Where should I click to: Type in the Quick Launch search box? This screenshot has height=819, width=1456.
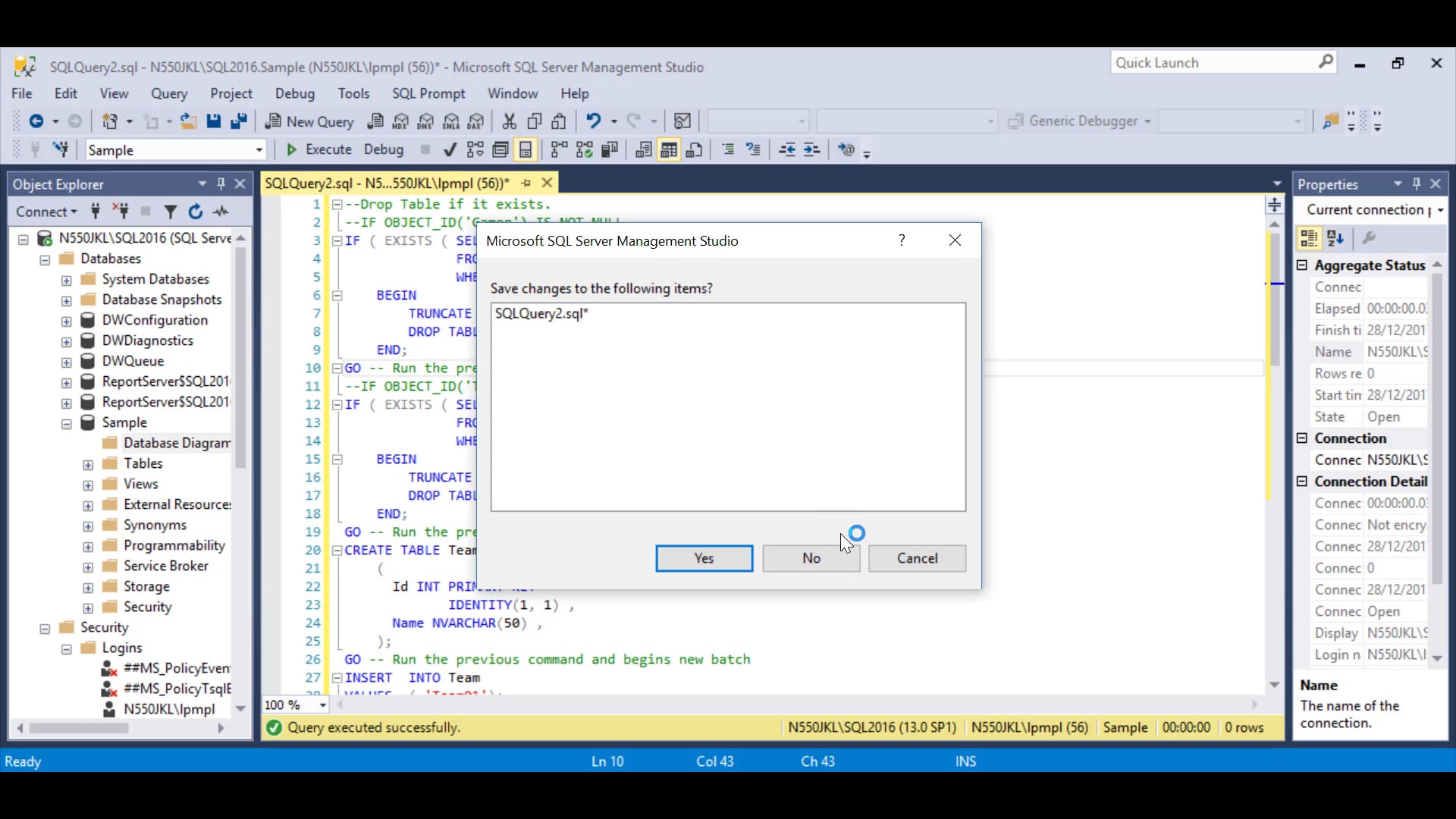1213,62
